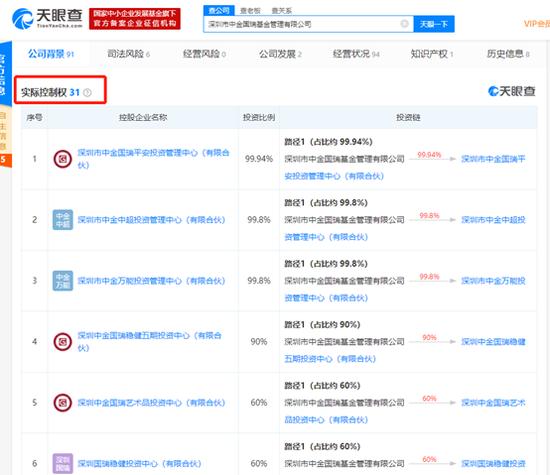Image resolution: width=550 pixels, height=475 pixels.
Task: Click the Tianyancha logo in the header
Action: pyautogui.click(x=47, y=18)
